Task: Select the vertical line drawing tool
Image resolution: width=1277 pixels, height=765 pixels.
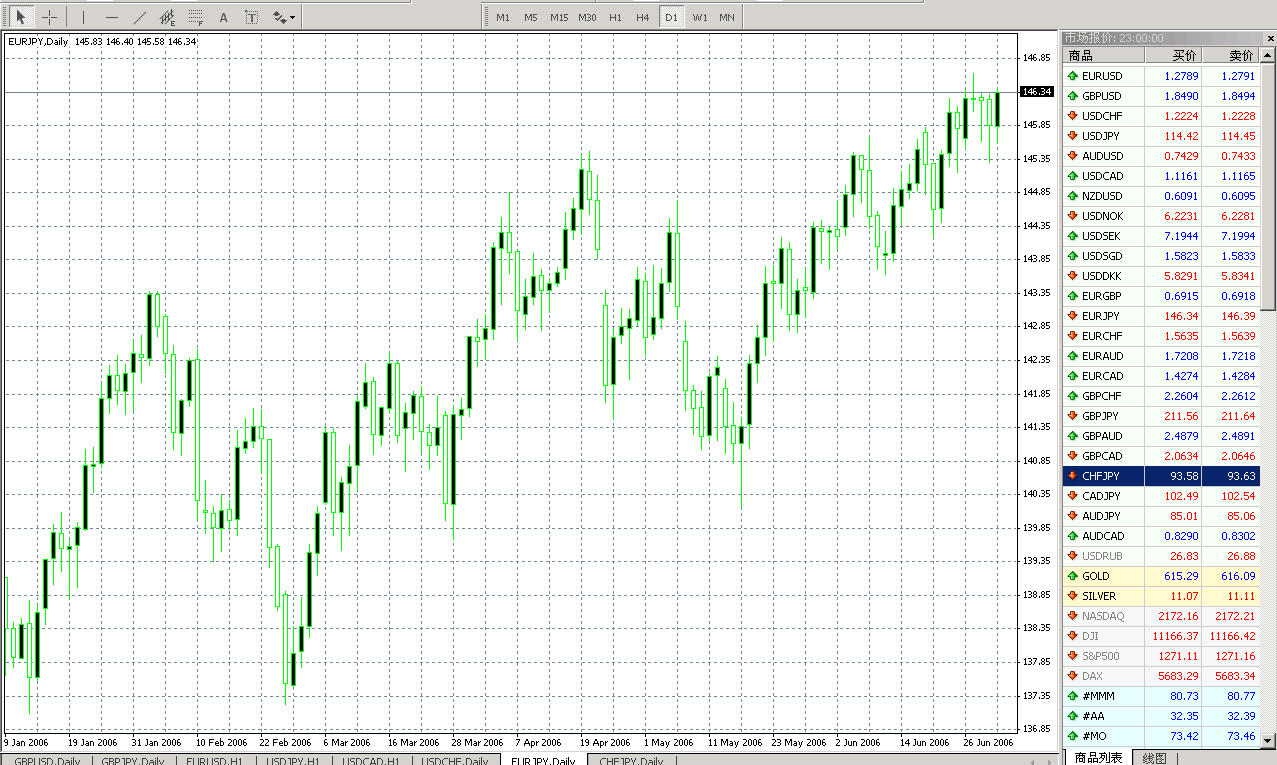Action: tap(83, 17)
